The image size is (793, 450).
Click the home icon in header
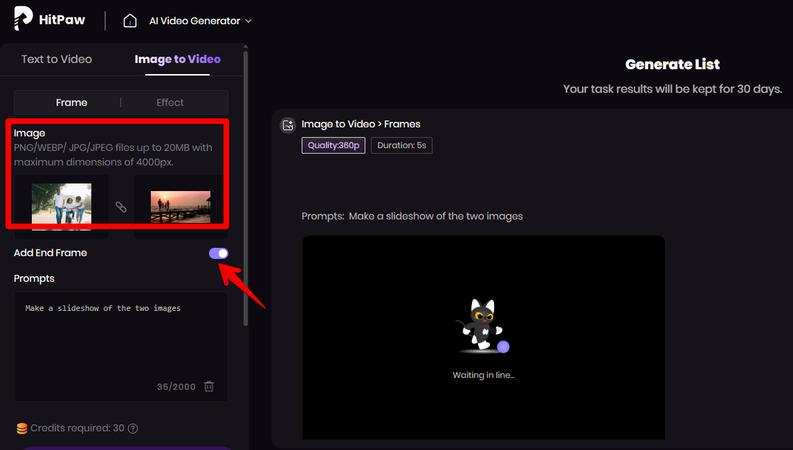point(130,20)
